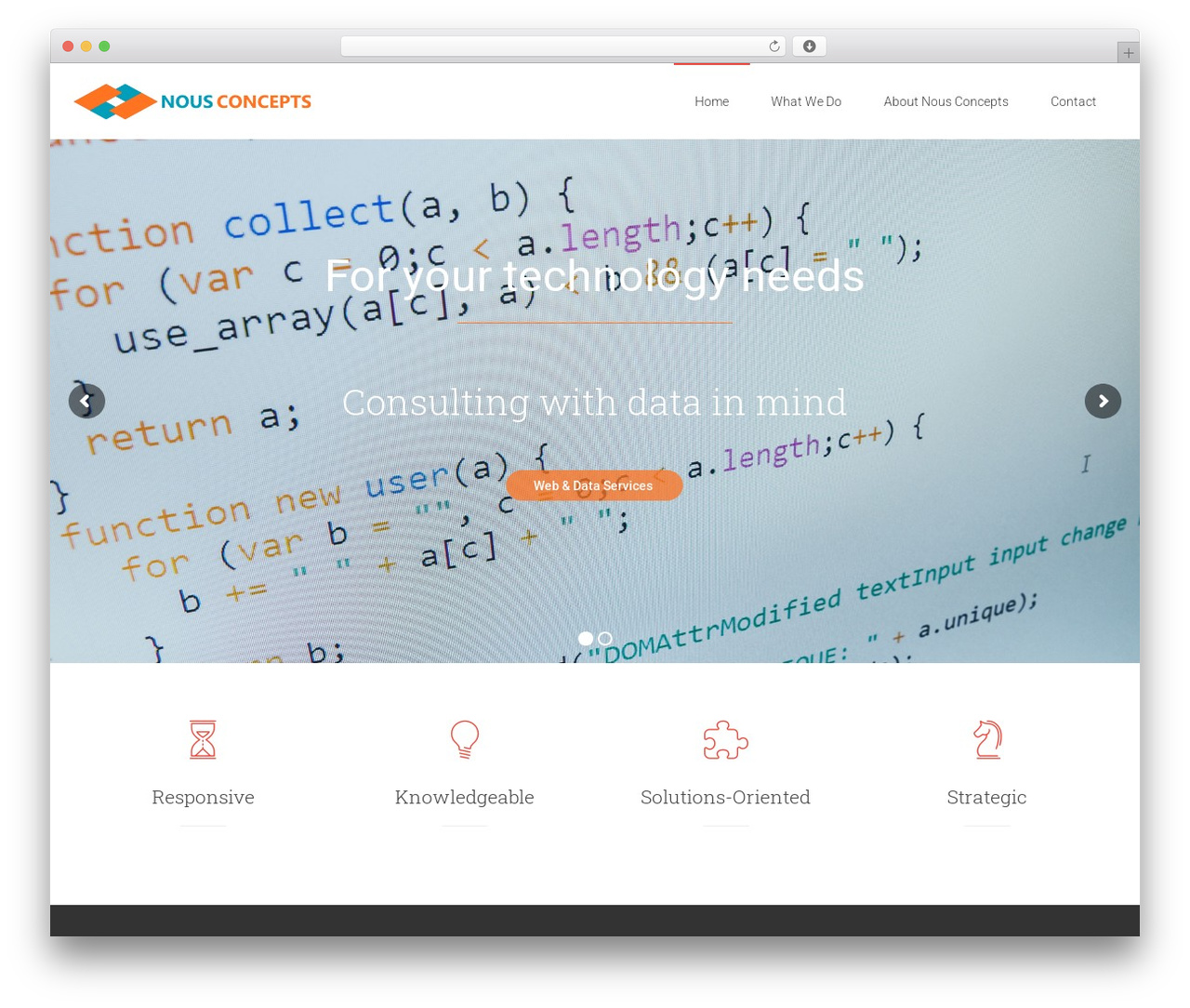Maximize the window with the green button
The height and width of the screenshot is (1008, 1190).
104,46
